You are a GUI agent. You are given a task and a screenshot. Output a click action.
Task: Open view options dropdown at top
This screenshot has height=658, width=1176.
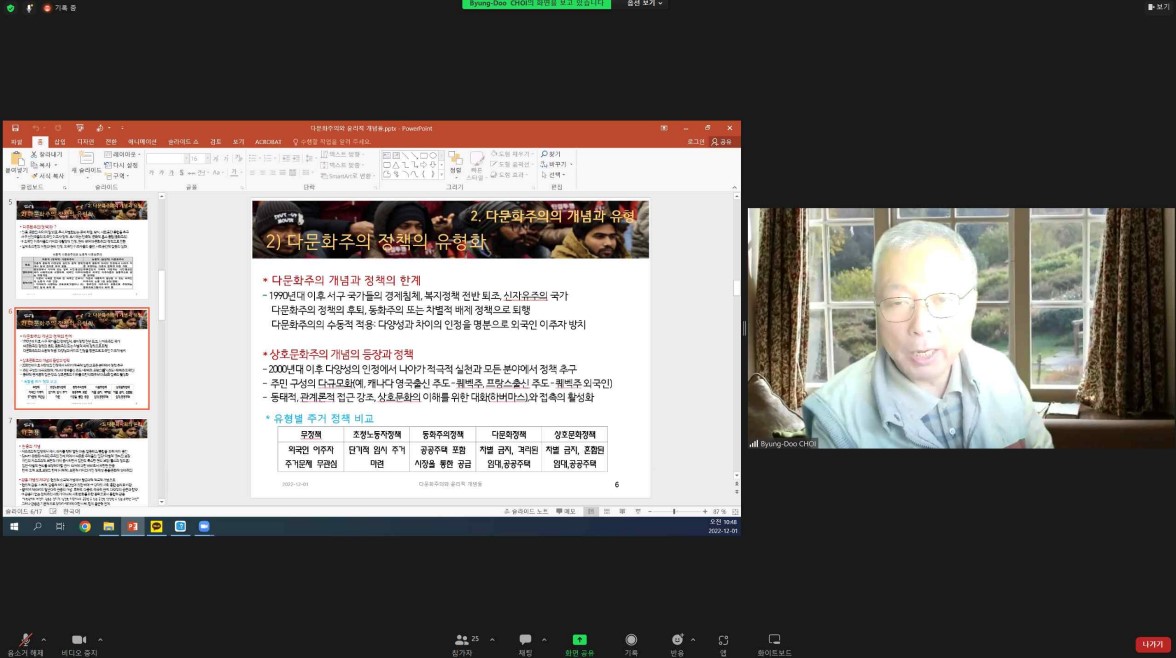(644, 4)
